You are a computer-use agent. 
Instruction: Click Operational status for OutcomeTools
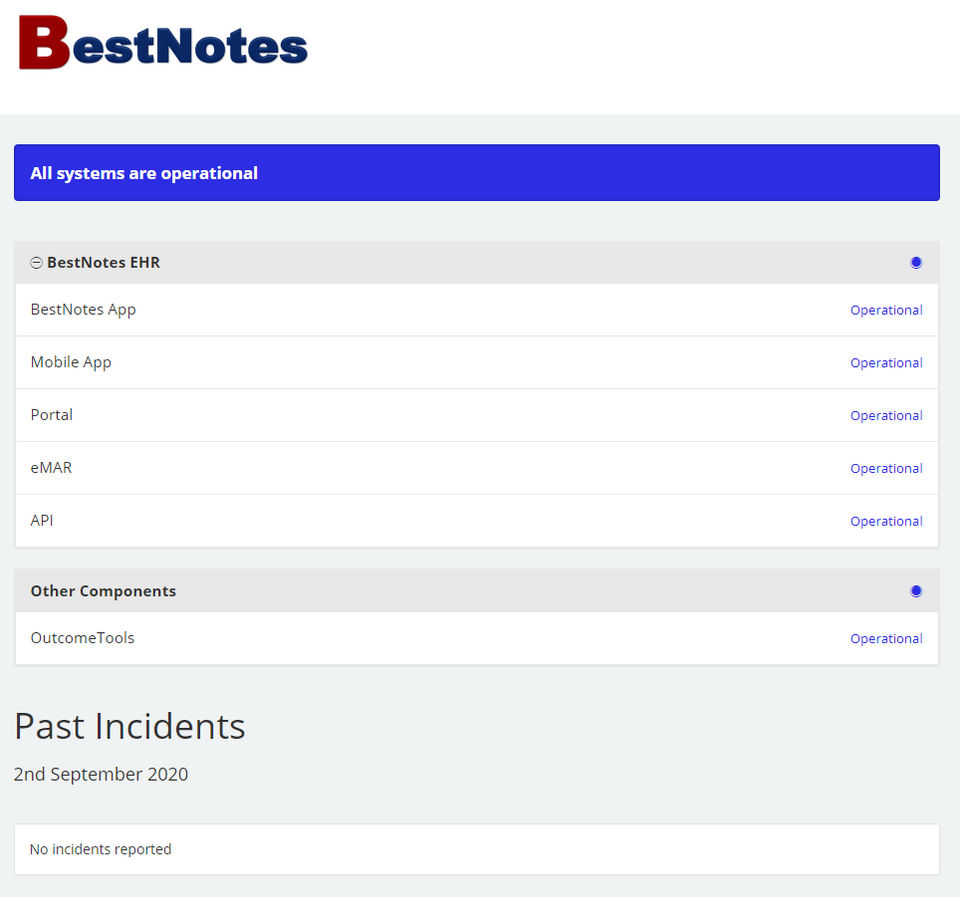[886, 639]
